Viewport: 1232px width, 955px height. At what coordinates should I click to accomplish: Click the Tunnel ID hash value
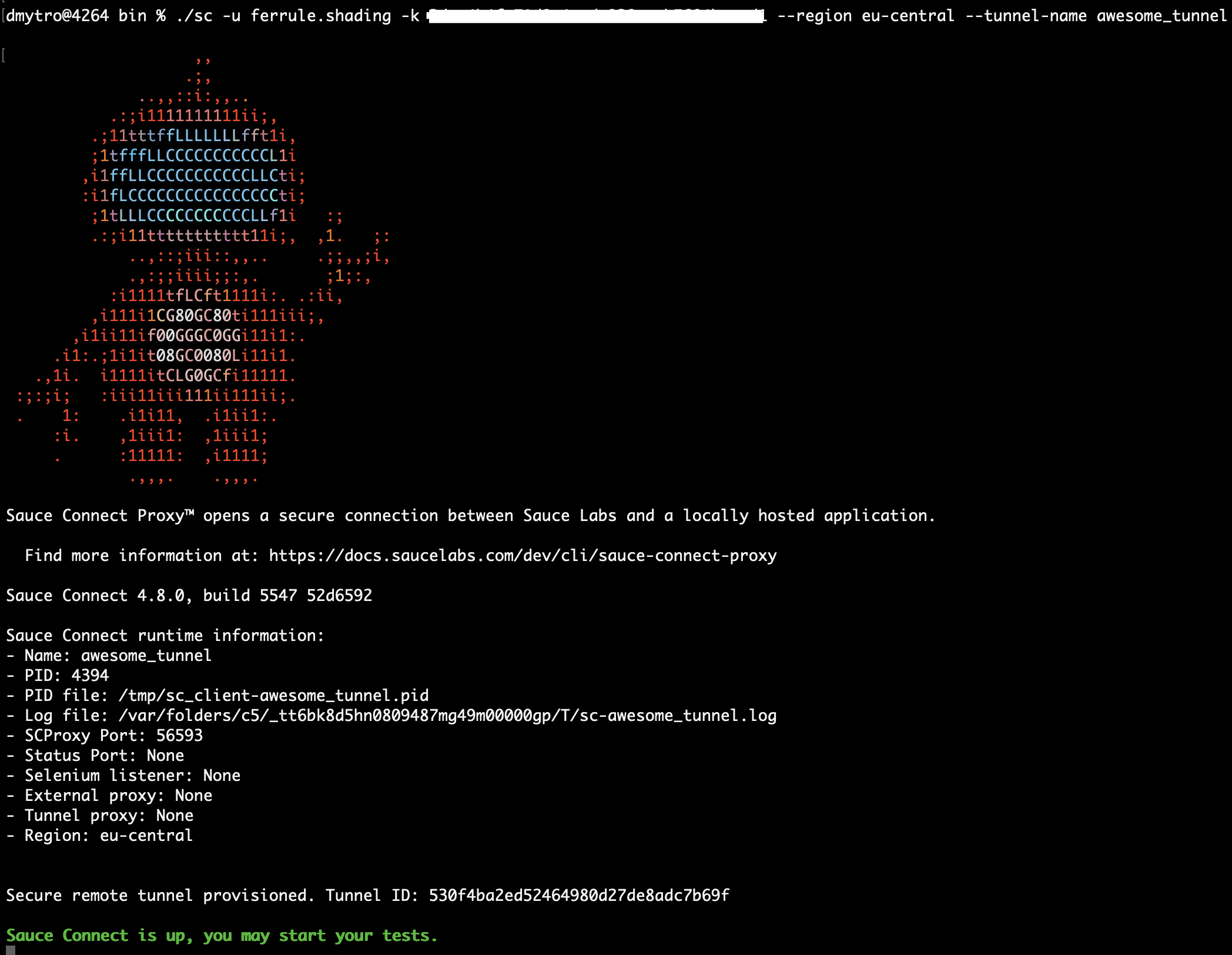coord(578,896)
